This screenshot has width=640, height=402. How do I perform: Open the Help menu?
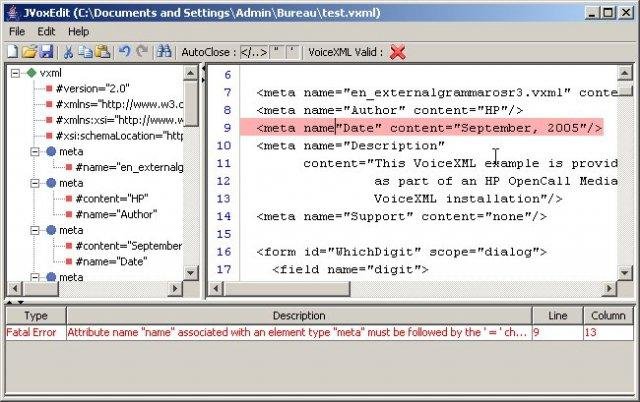tap(78, 31)
